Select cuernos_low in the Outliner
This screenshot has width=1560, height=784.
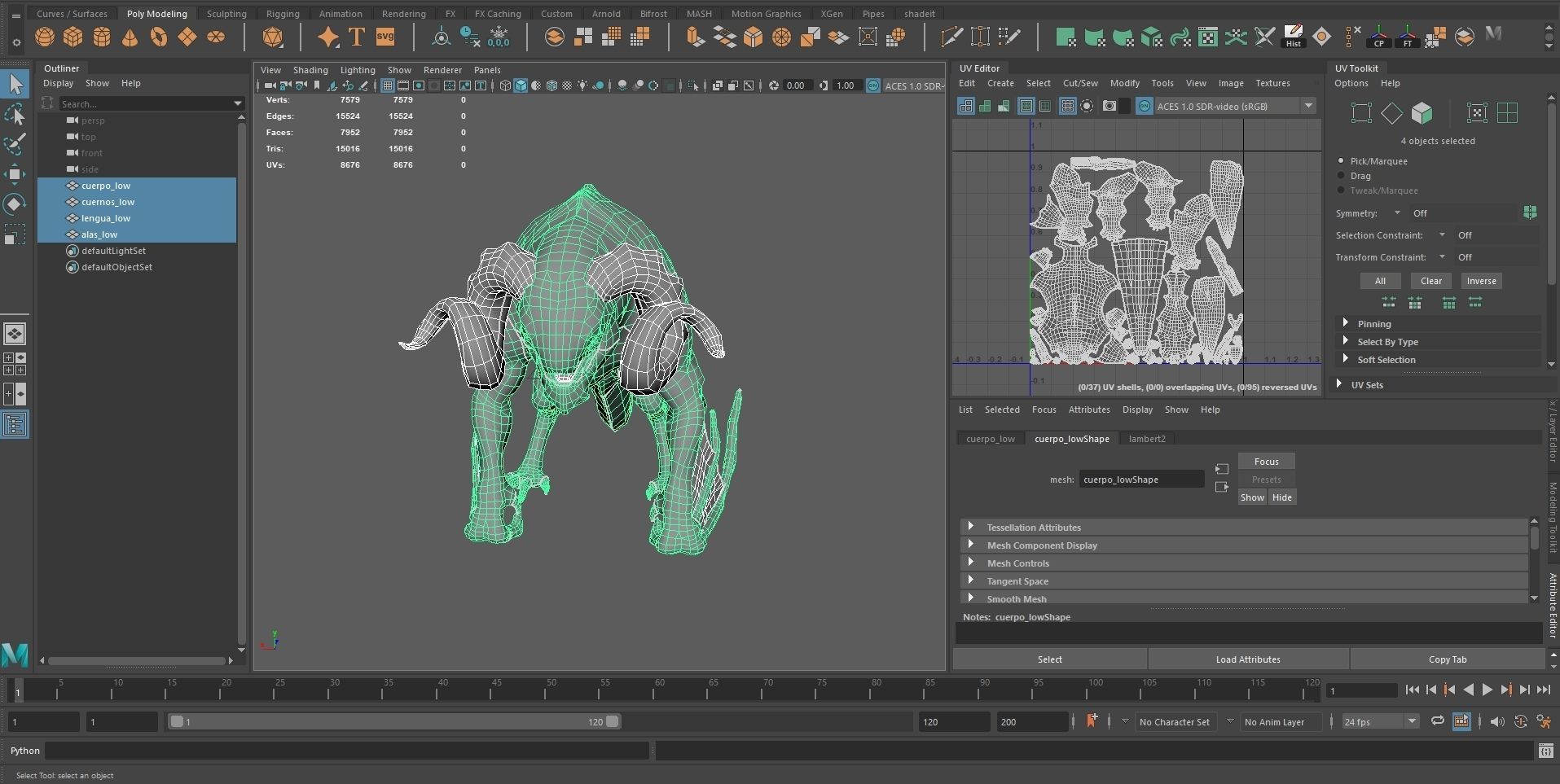pos(108,202)
